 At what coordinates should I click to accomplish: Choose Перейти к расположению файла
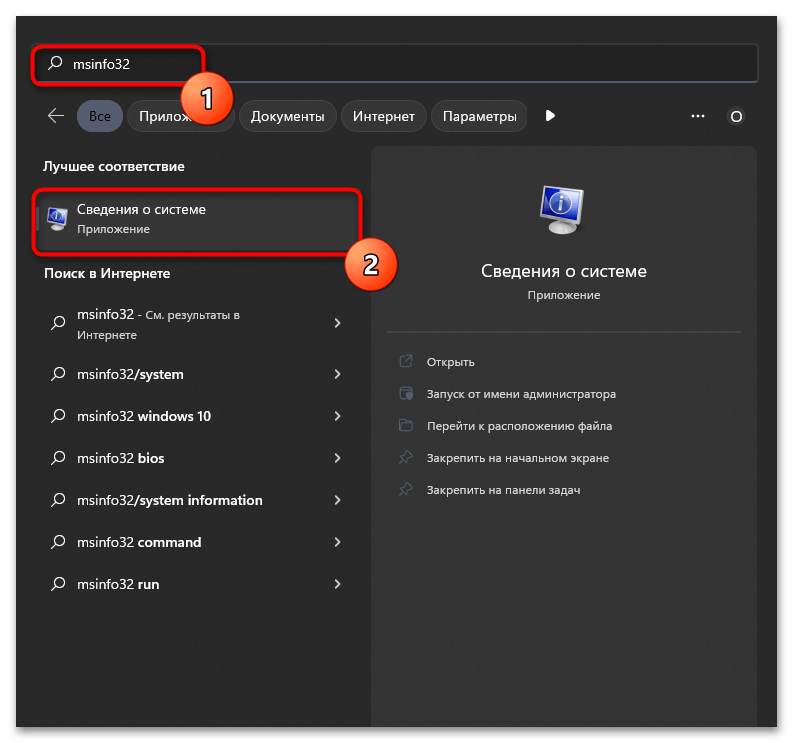pos(519,426)
